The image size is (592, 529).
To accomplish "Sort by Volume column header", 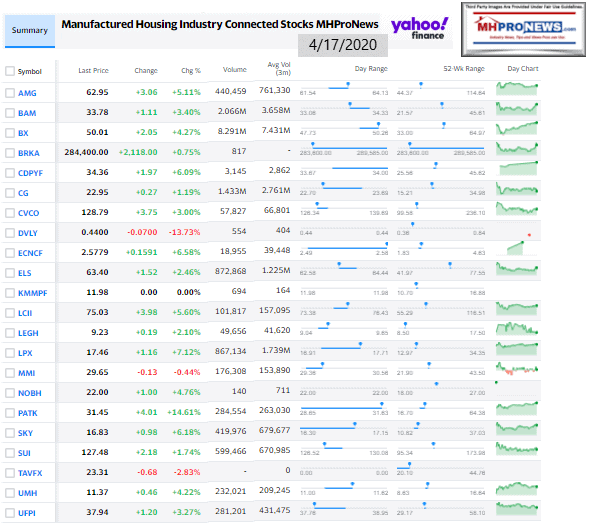I will 234,69.
